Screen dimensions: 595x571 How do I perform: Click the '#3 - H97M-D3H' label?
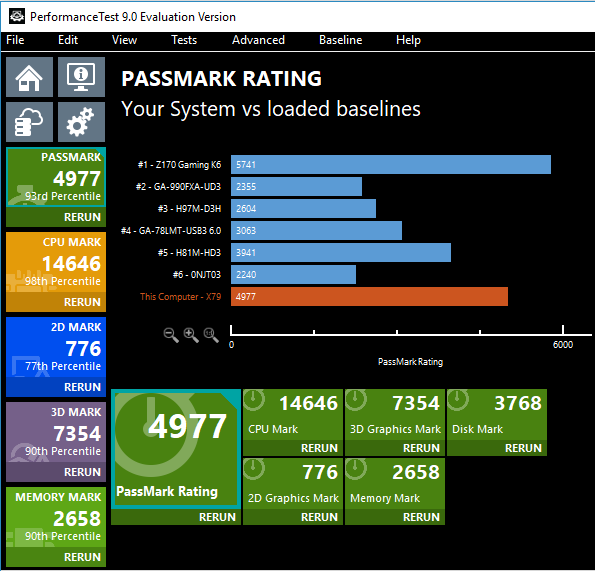pyautogui.click(x=189, y=209)
